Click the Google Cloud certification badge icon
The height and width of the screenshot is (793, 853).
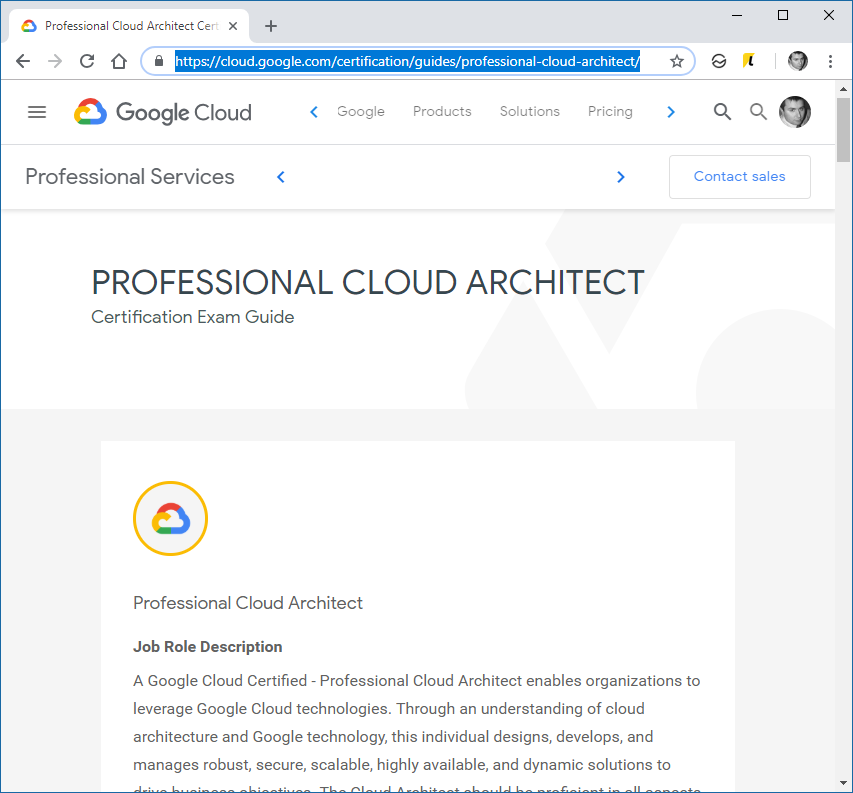click(170, 518)
